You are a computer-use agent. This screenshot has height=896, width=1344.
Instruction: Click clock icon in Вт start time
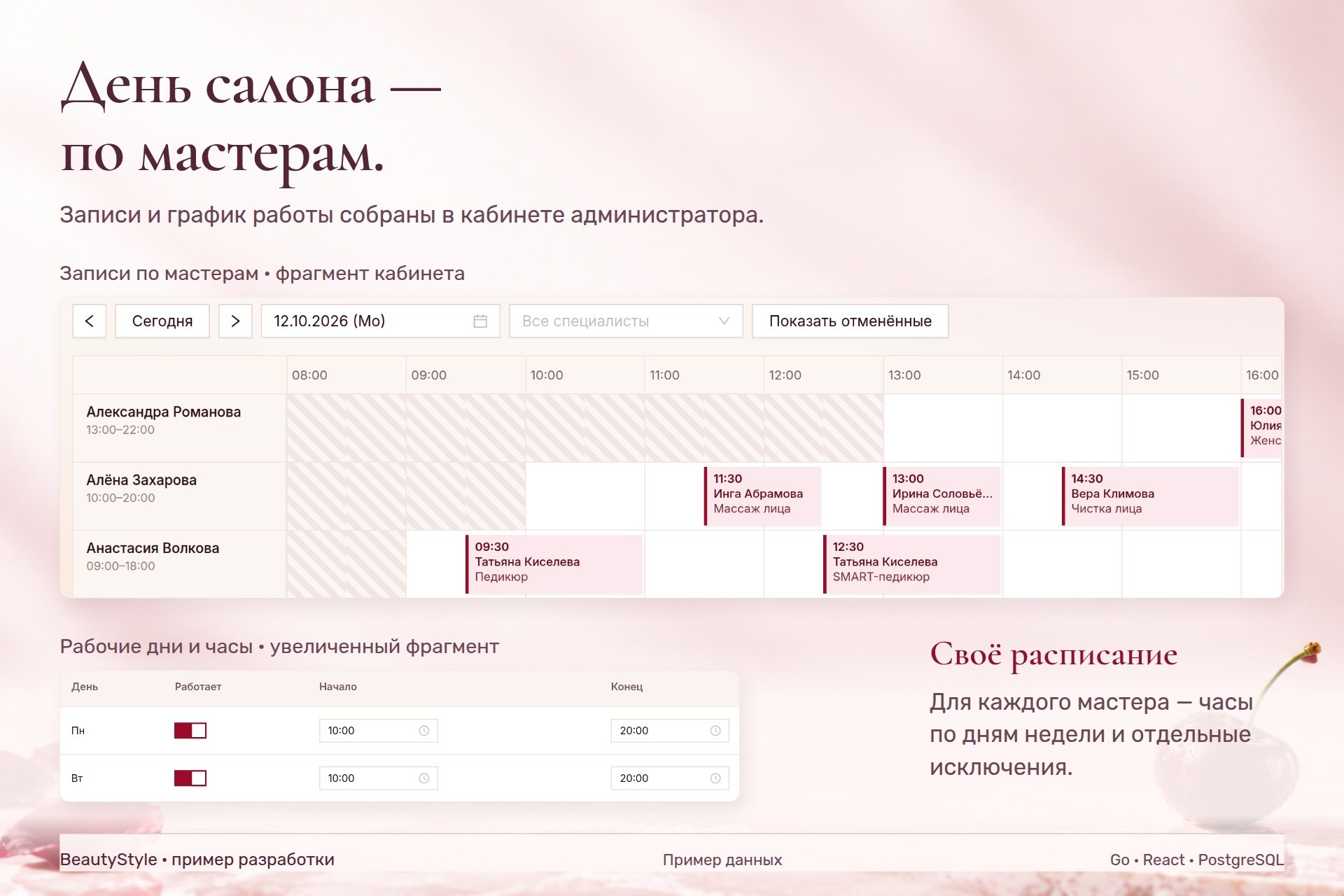[x=424, y=778]
